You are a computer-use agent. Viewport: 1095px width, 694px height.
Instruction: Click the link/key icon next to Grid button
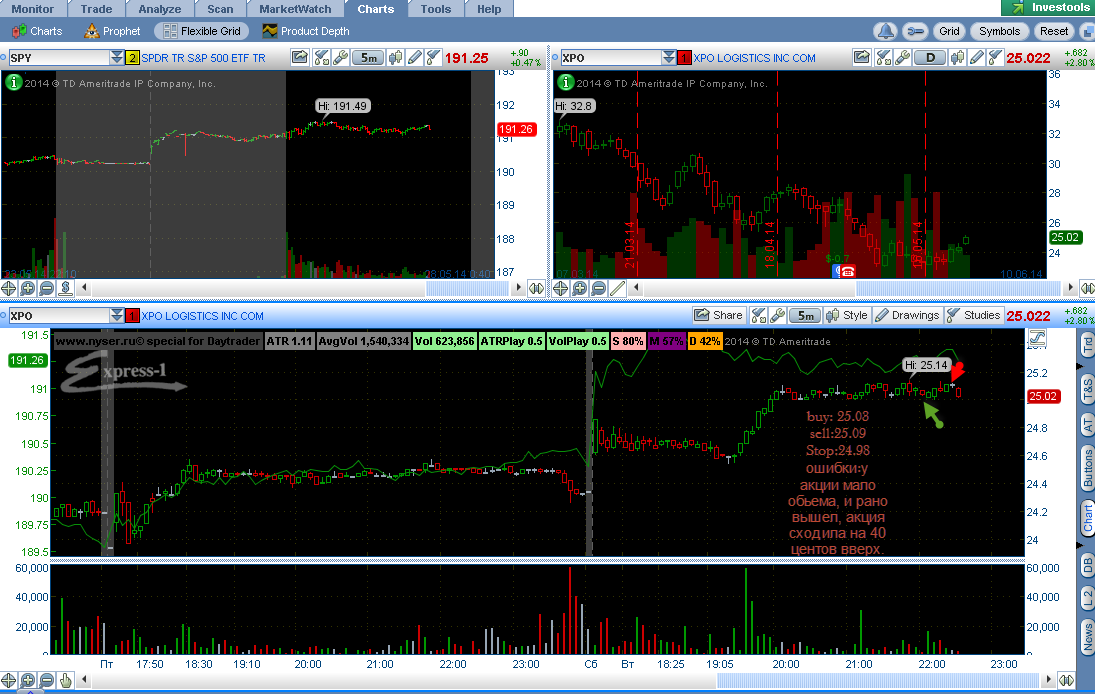coord(914,31)
